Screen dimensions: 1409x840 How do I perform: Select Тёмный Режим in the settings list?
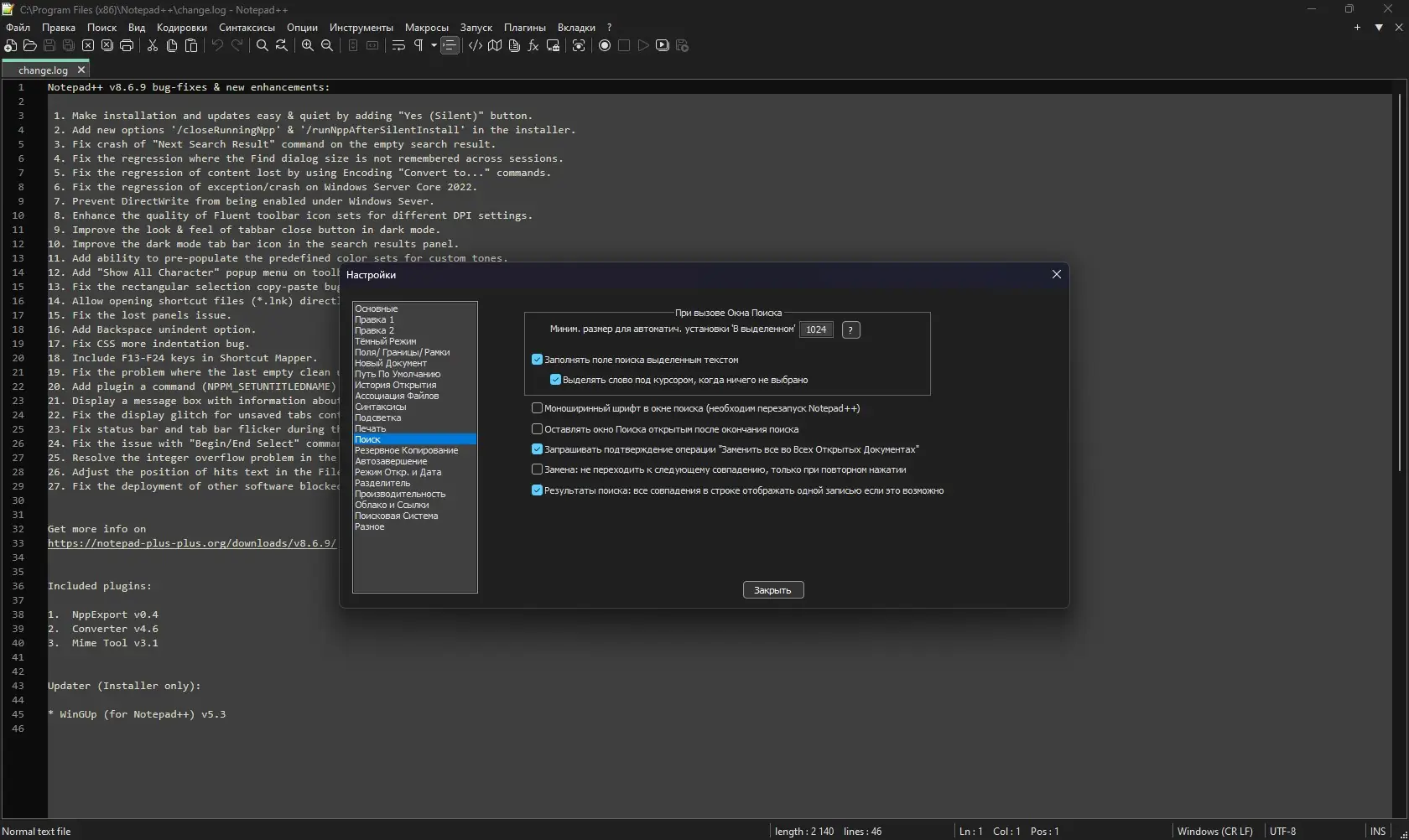tap(387, 341)
